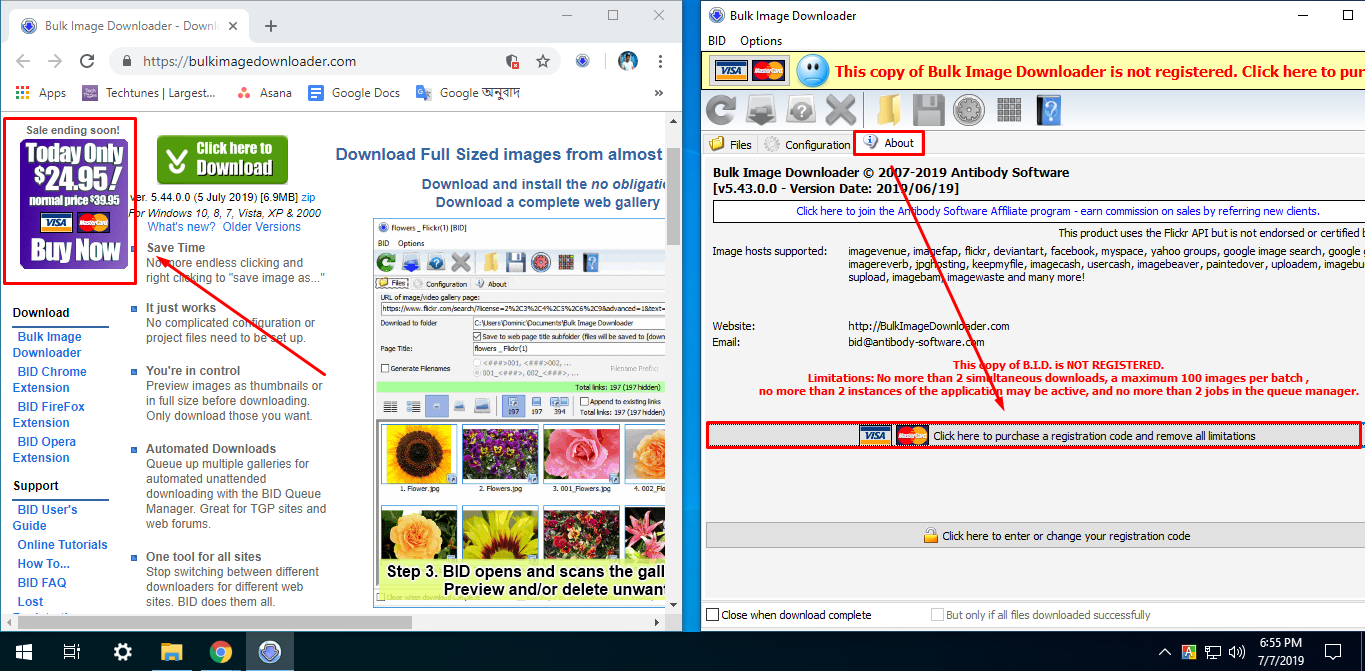Click the Chrome address bar URL

click(249, 61)
